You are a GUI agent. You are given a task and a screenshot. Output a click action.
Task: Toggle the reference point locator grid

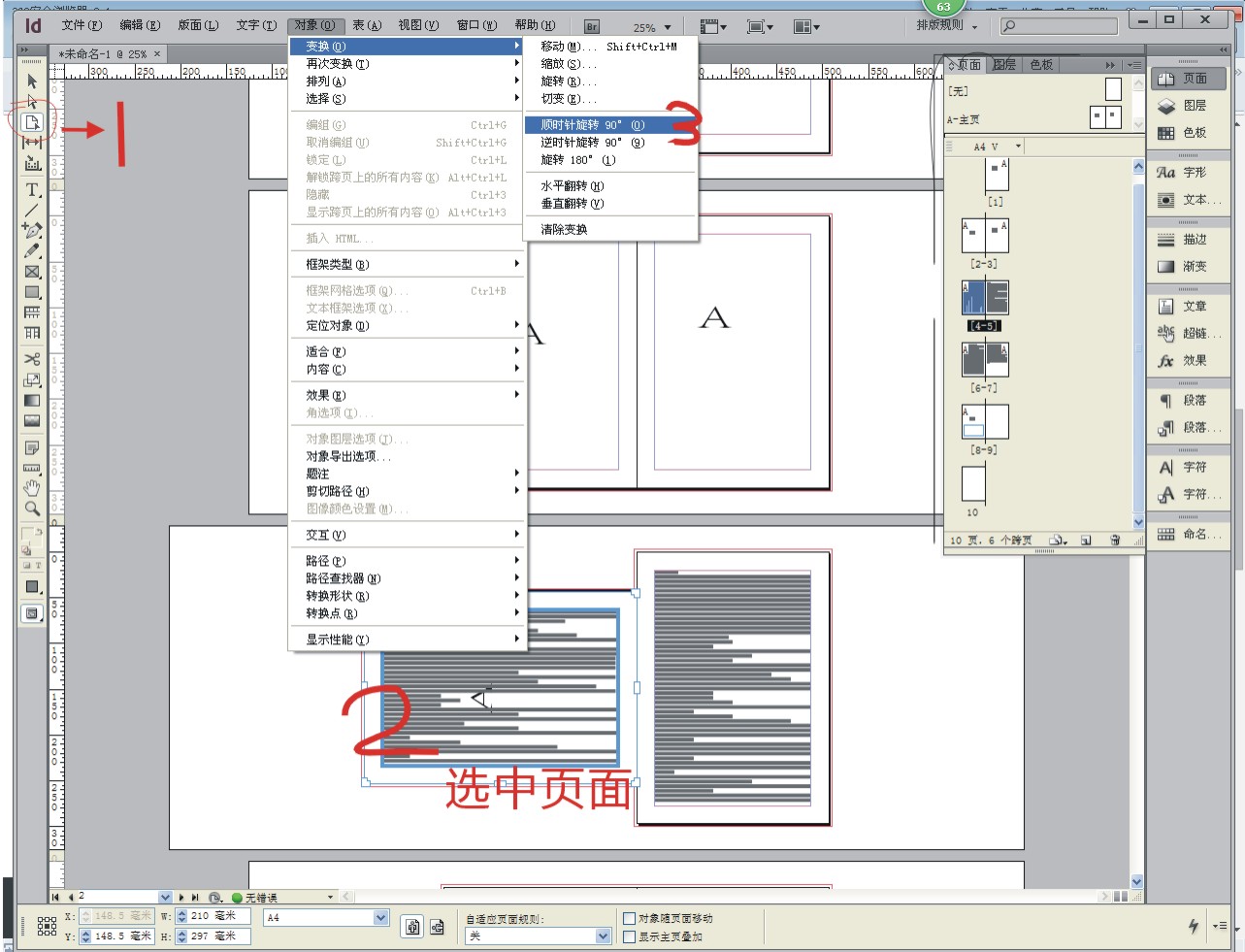[x=47, y=926]
